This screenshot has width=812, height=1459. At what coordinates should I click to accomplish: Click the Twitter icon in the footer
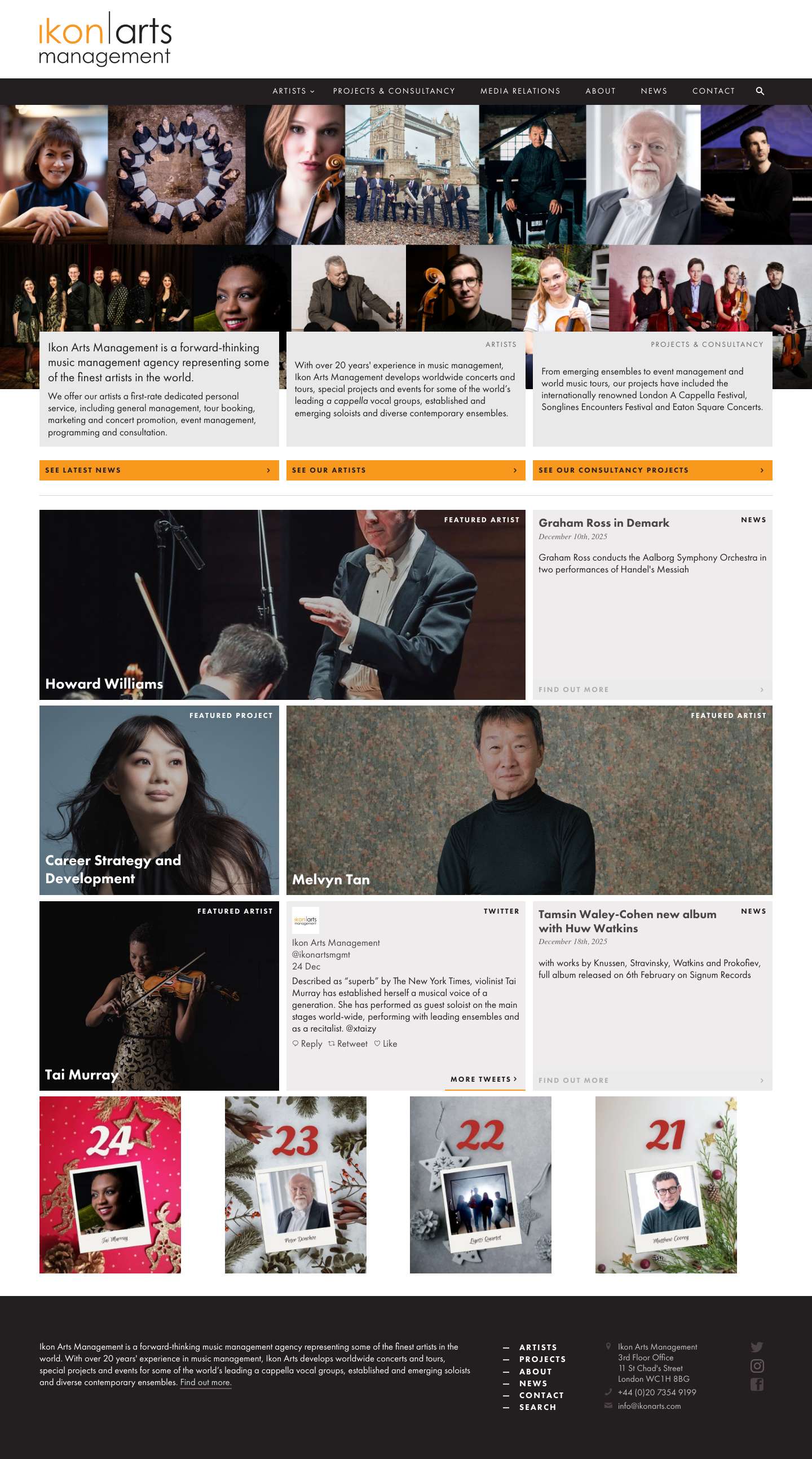(x=757, y=1347)
